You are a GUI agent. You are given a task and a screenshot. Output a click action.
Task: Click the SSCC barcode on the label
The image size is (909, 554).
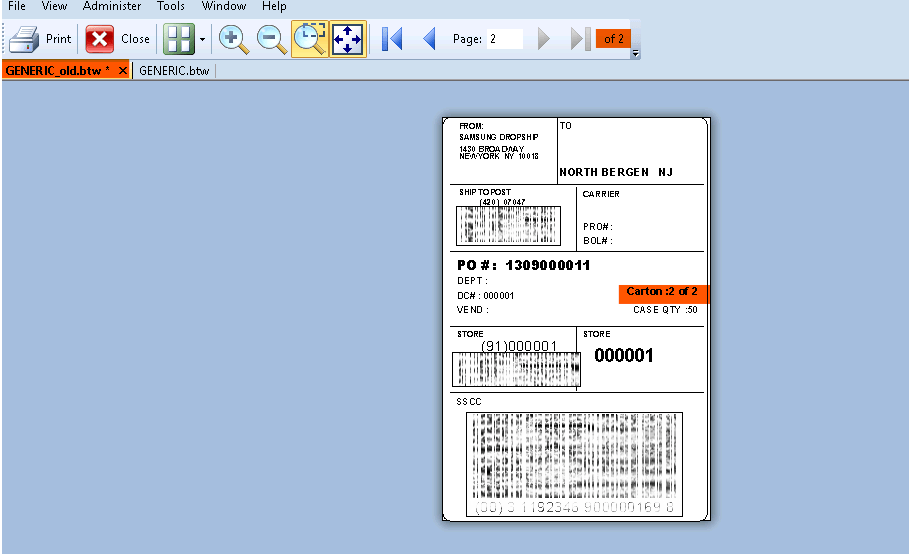coord(575,464)
